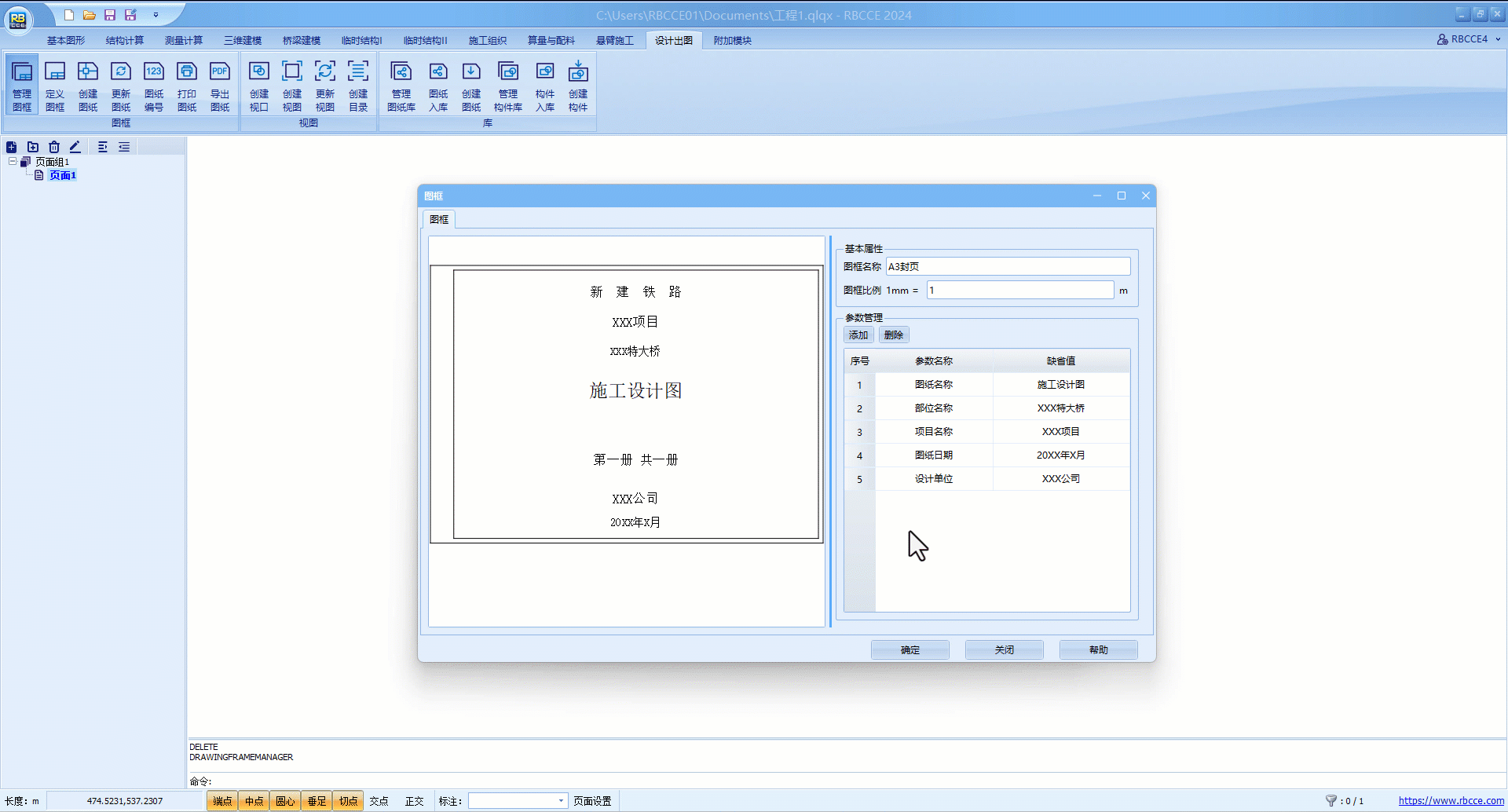Click the Manage Drawing Frame (管理图框) icon
This screenshot has width=1508, height=812.
point(22,85)
